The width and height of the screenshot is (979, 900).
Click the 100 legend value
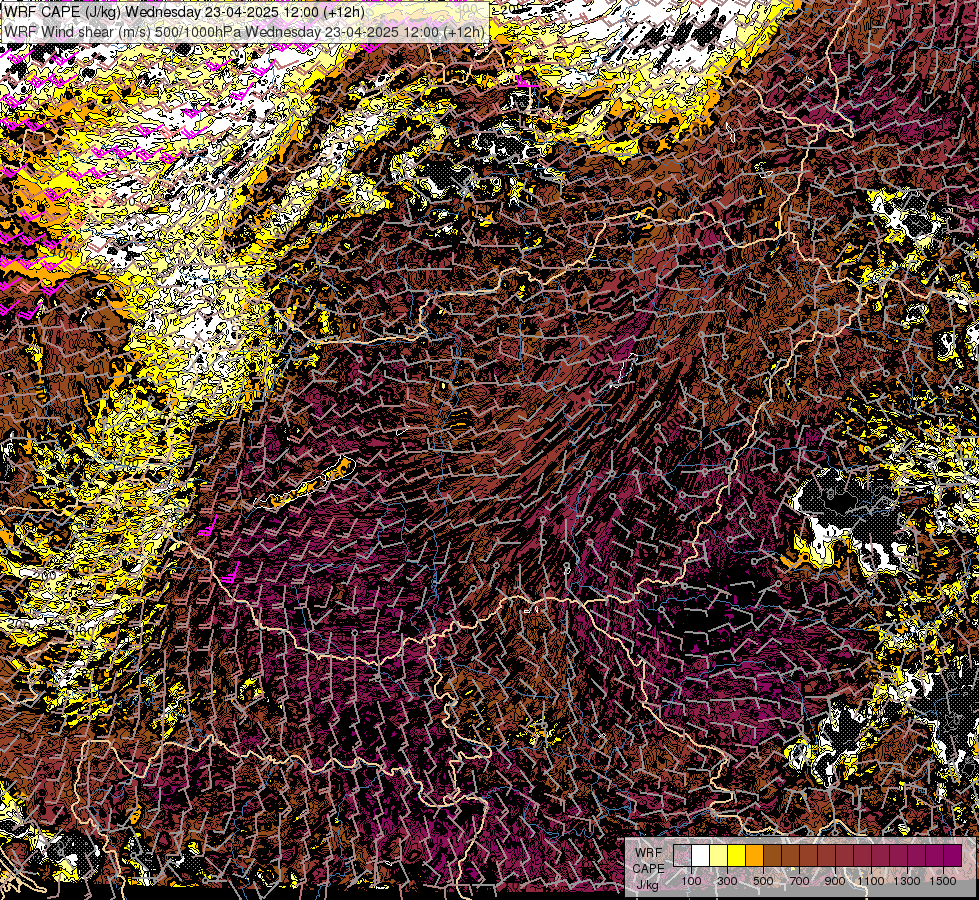tap(691, 881)
